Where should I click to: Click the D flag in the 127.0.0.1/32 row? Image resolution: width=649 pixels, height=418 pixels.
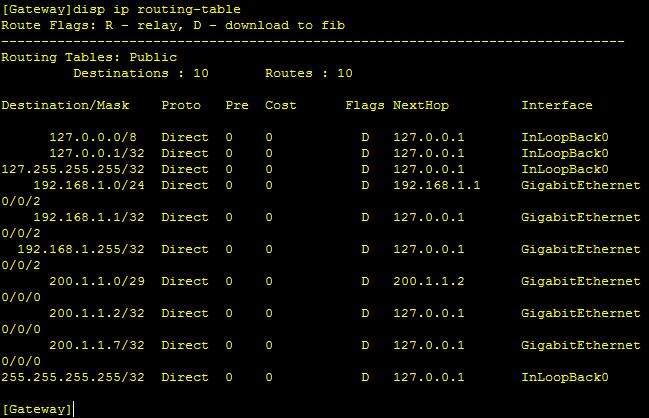click(365, 153)
